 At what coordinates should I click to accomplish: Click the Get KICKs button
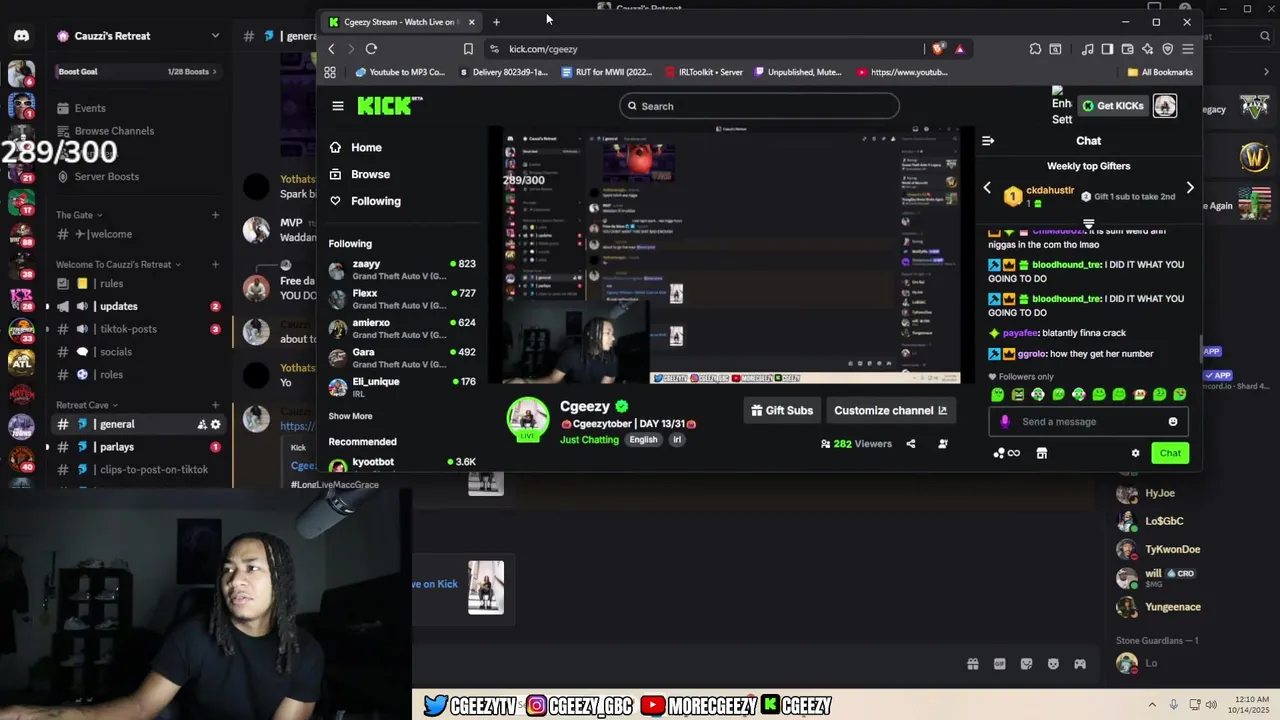(x=1111, y=106)
